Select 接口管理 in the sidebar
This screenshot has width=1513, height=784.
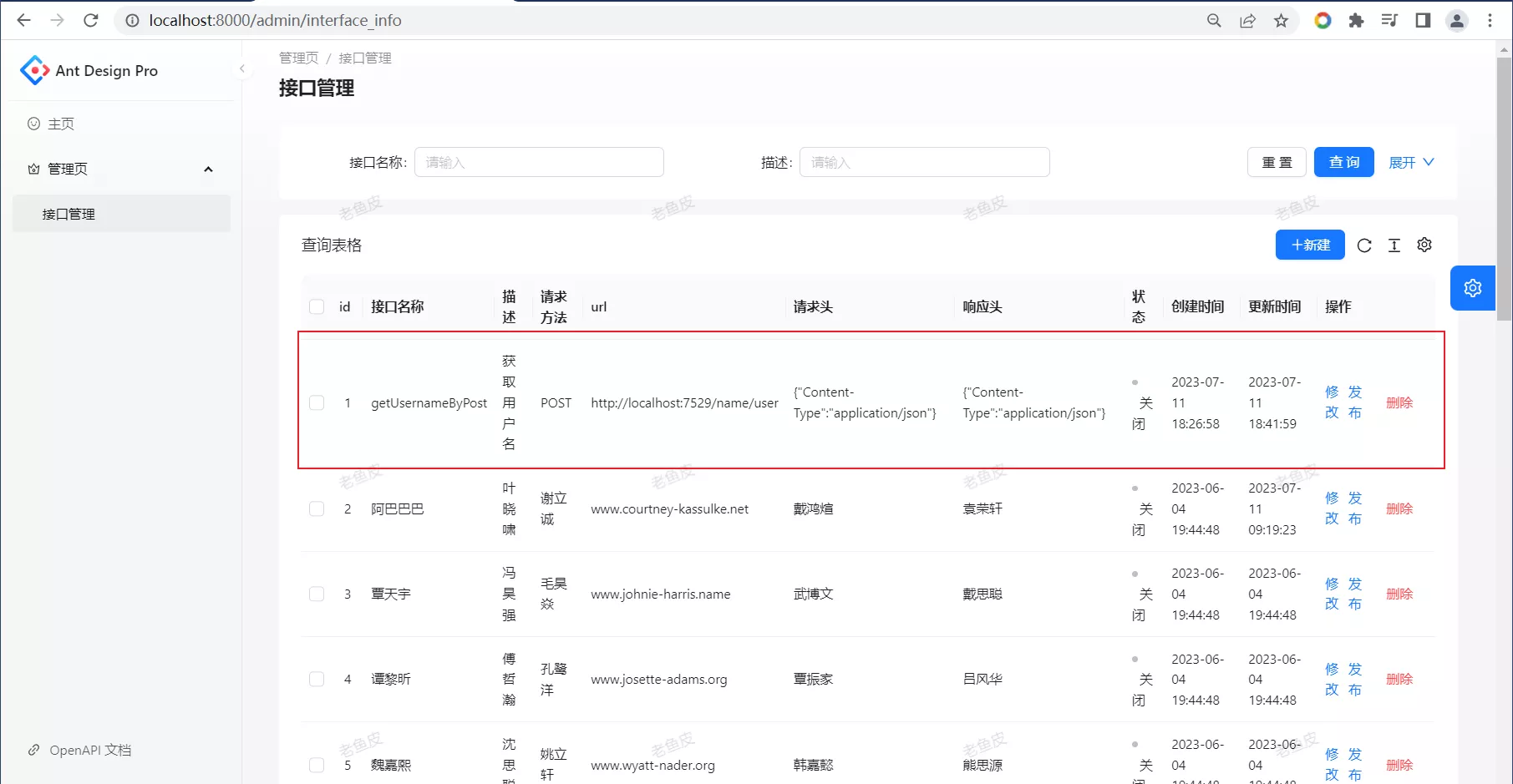(122, 214)
